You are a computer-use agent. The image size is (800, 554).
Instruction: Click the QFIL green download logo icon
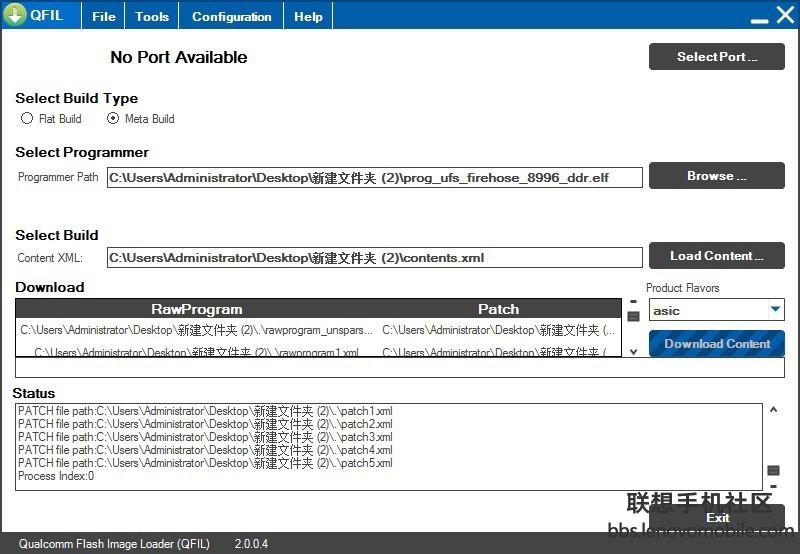coord(14,15)
